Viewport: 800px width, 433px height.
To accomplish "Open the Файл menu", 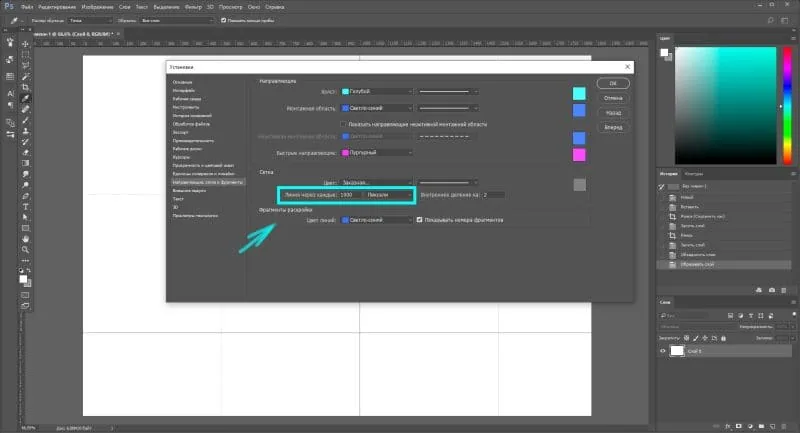I will click(x=27, y=7).
